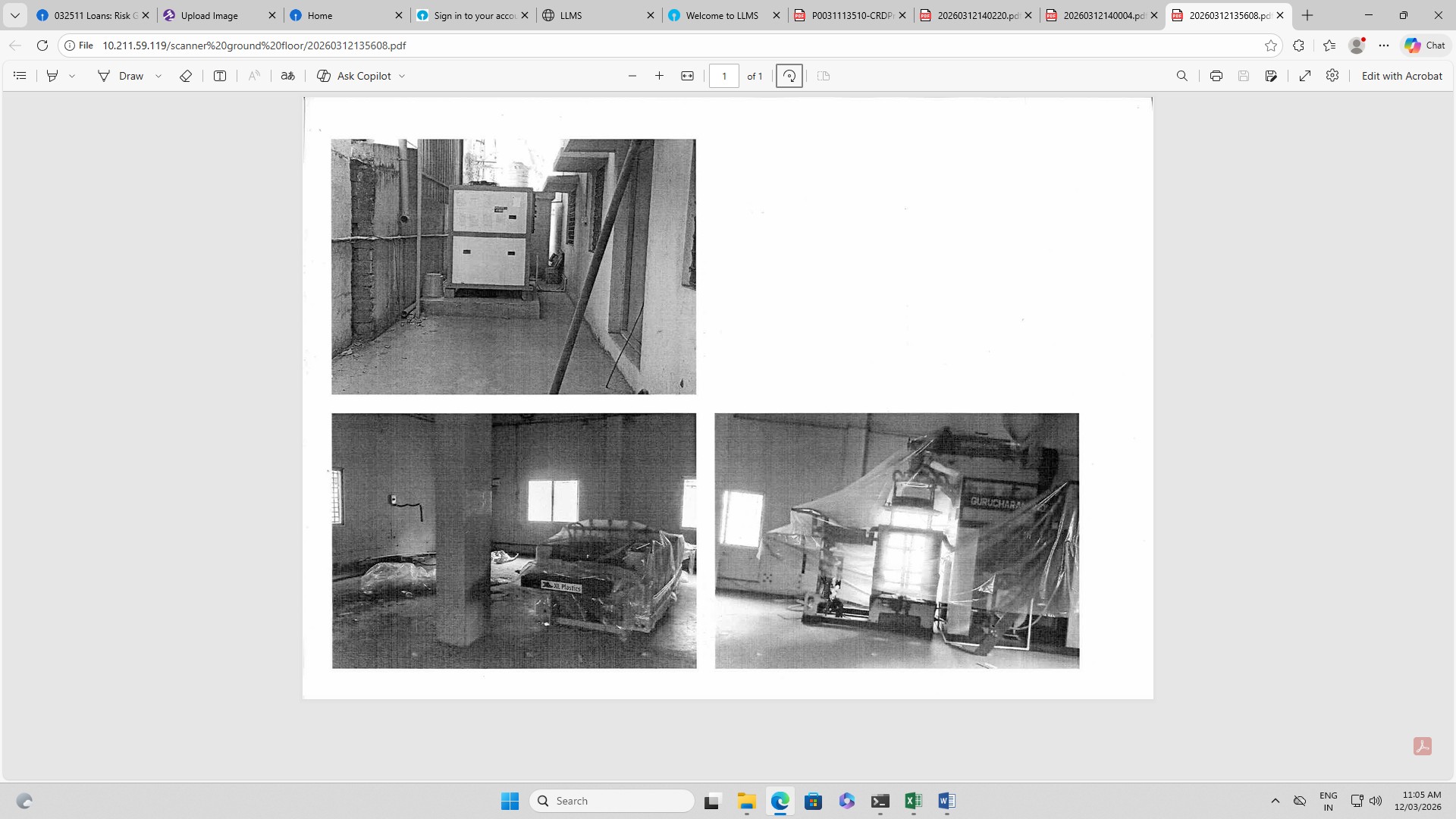Expand the Ask Copilot dropdown arrow
The height and width of the screenshot is (819, 1456).
click(402, 76)
